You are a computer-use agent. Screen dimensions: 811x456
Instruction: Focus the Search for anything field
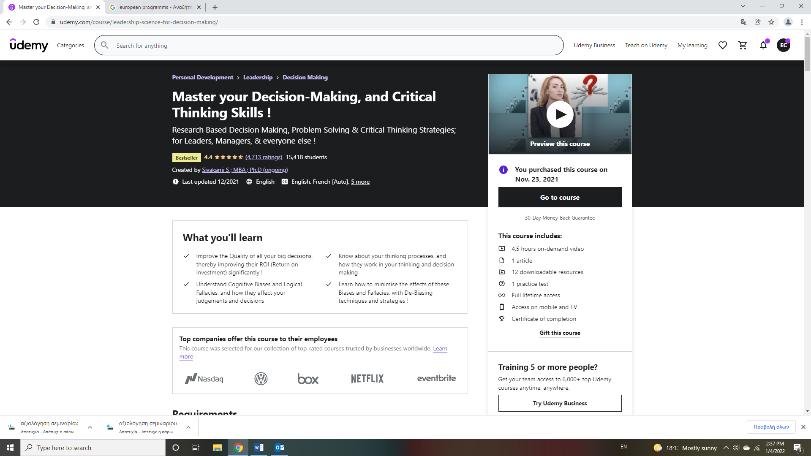pos(329,45)
